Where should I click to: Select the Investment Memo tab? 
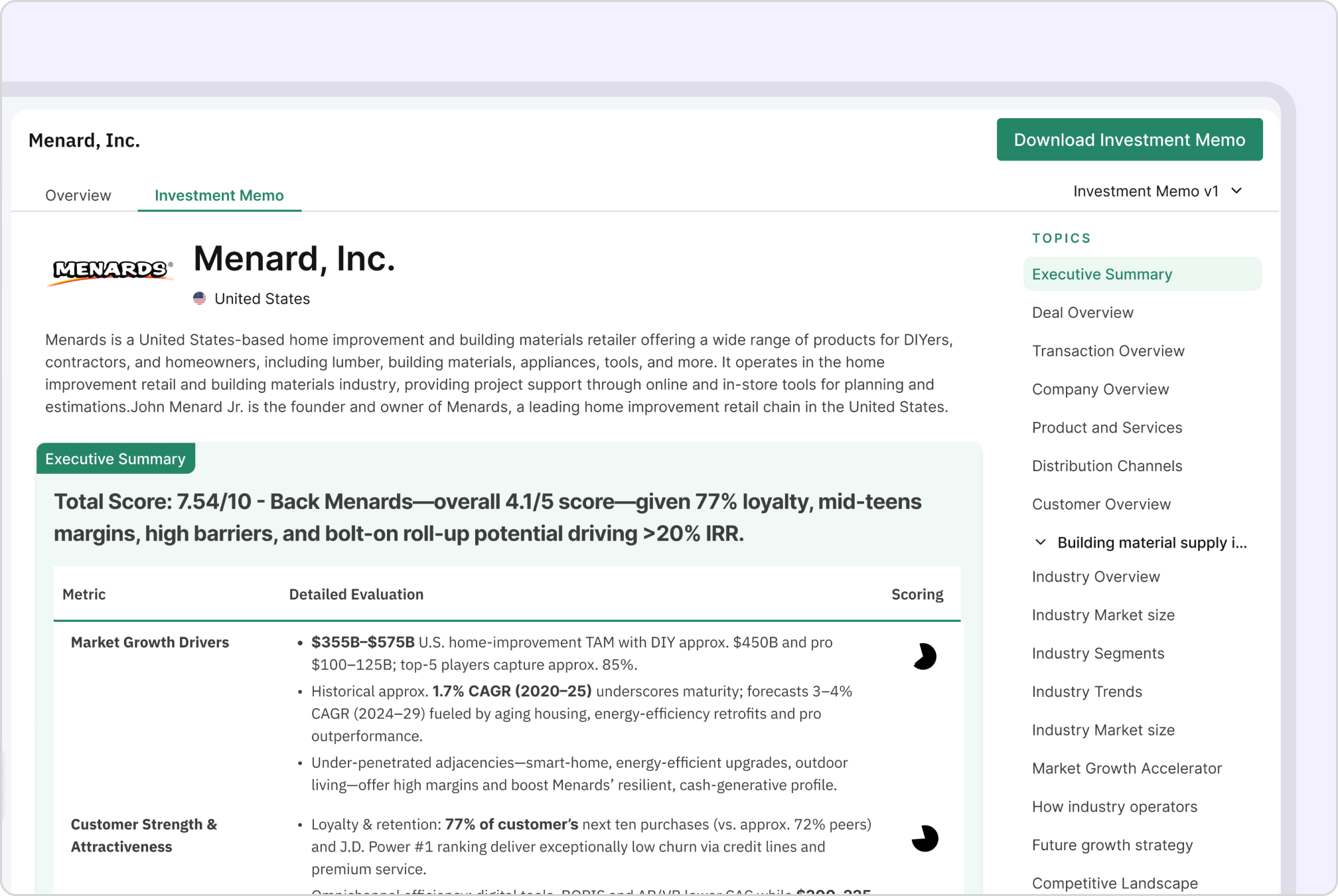tap(219, 195)
